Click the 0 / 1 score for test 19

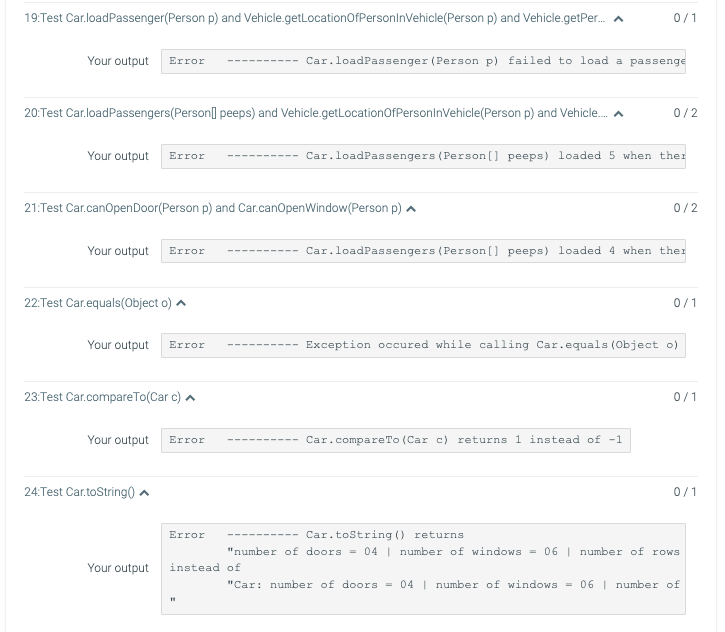(x=685, y=18)
